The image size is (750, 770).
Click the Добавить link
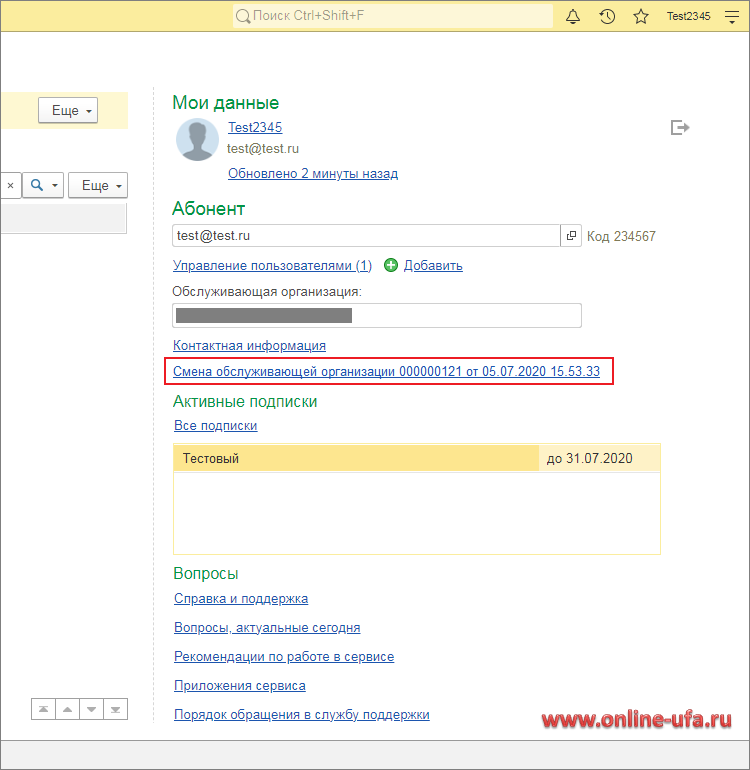[433, 265]
